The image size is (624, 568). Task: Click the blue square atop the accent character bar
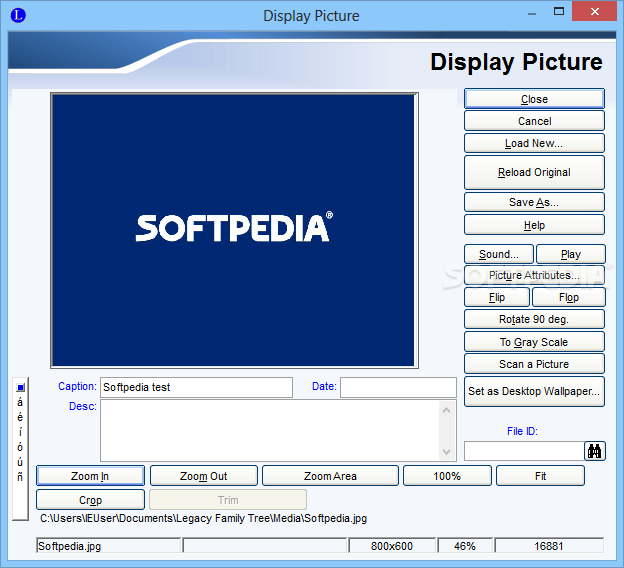point(21,387)
